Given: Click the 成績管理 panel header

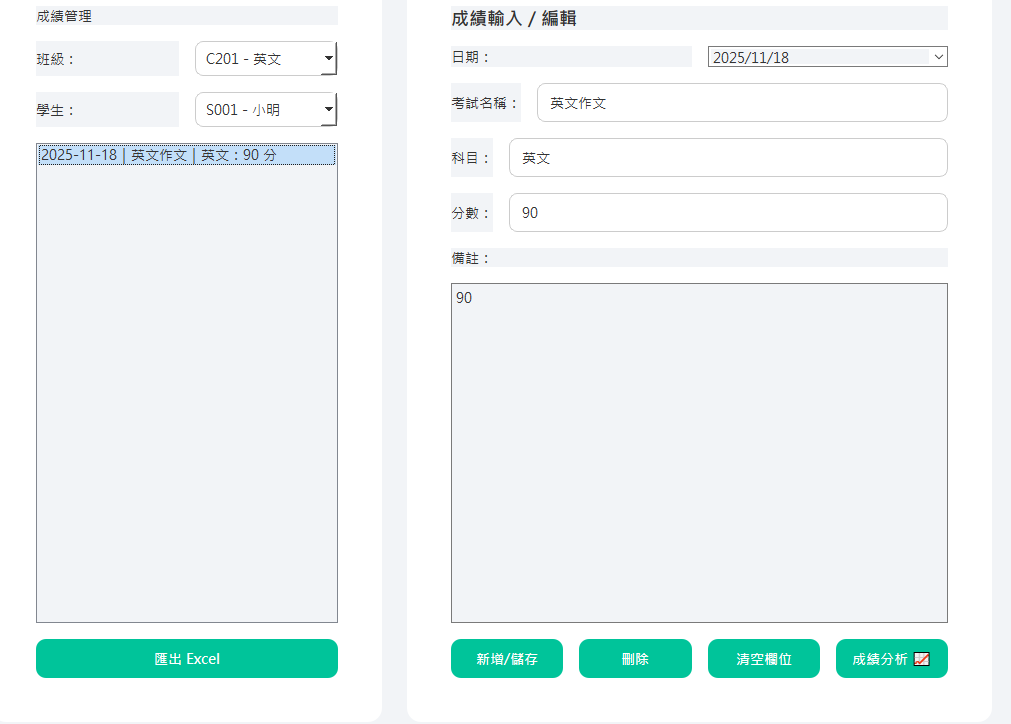Looking at the screenshot, I should [x=186, y=14].
